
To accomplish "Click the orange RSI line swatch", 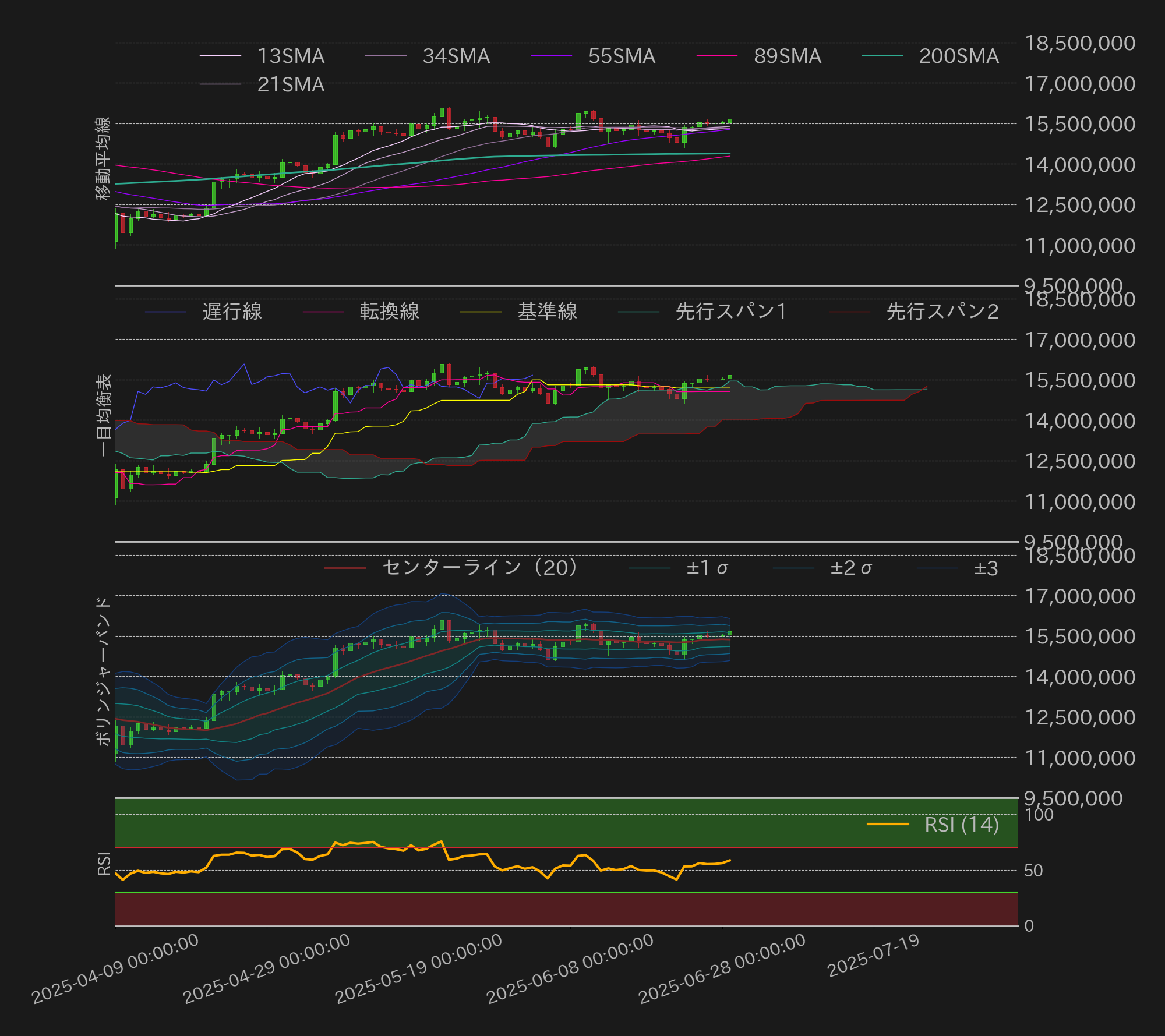I will click(x=888, y=825).
